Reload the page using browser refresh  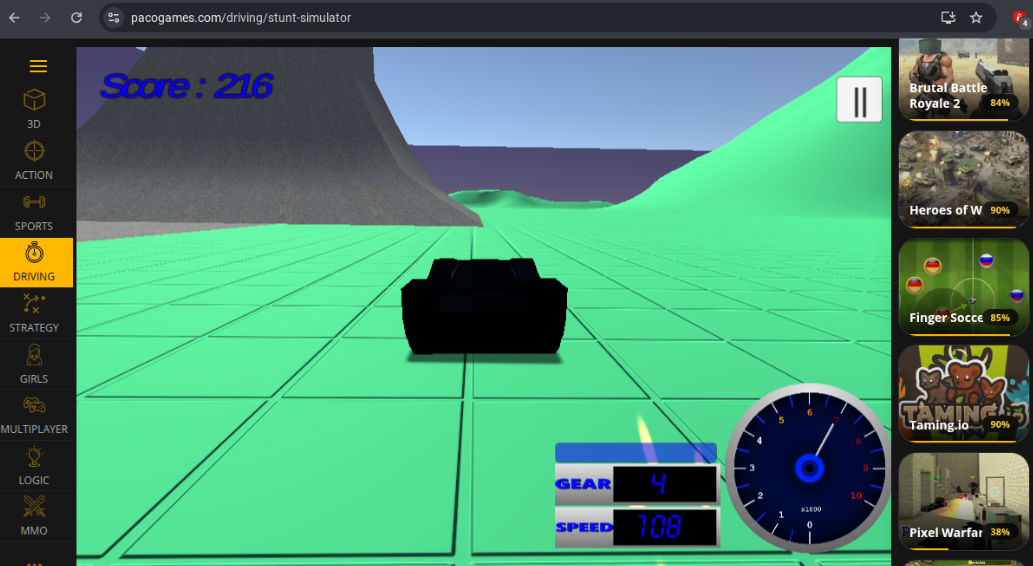(77, 18)
